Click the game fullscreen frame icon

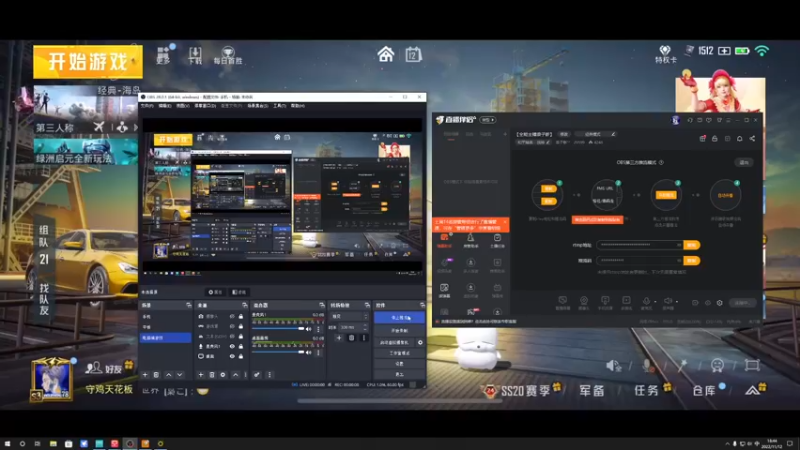pyautogui.click(x=752, y=365)
